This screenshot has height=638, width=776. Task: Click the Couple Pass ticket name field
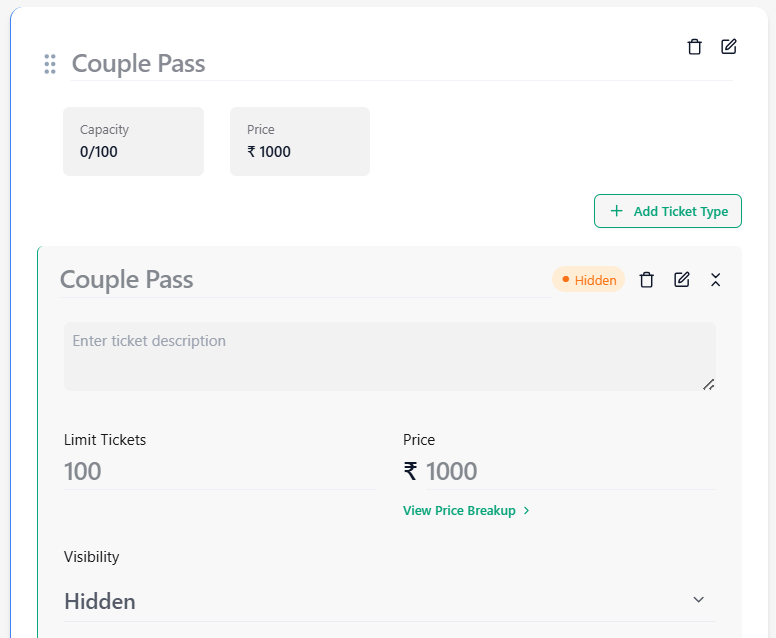point(305,280)
